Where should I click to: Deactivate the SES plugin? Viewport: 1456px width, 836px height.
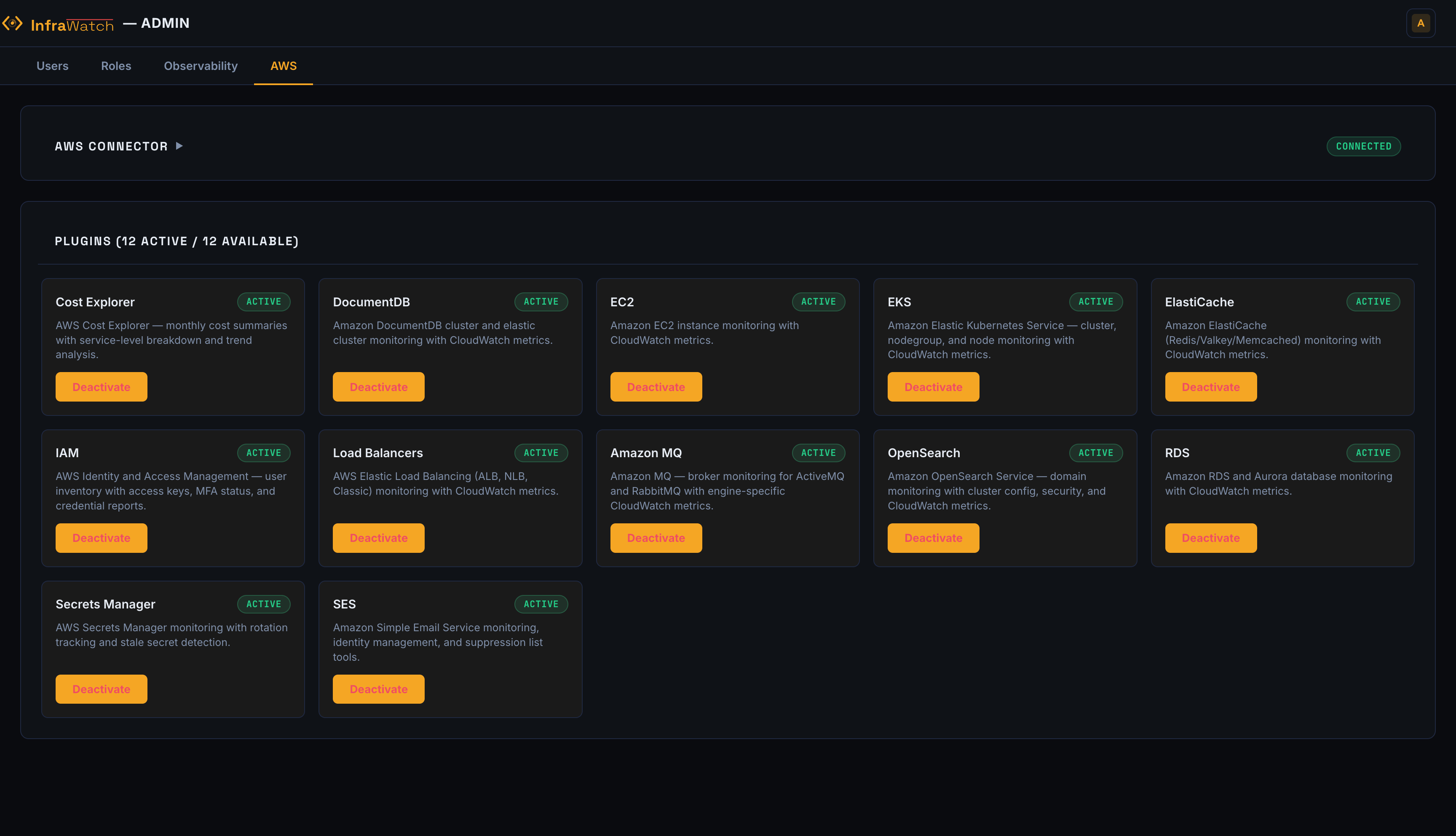click(378, 689)
